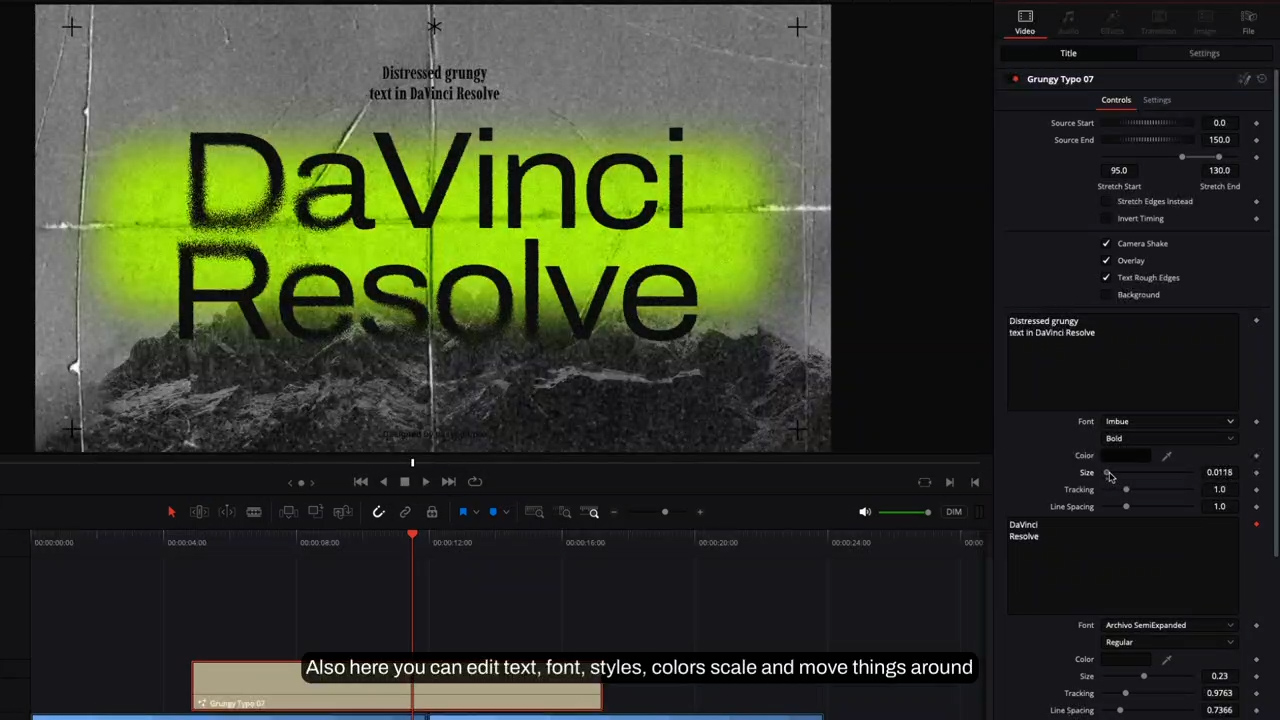
Task: Click the loop playback icon
Action: 475,482
